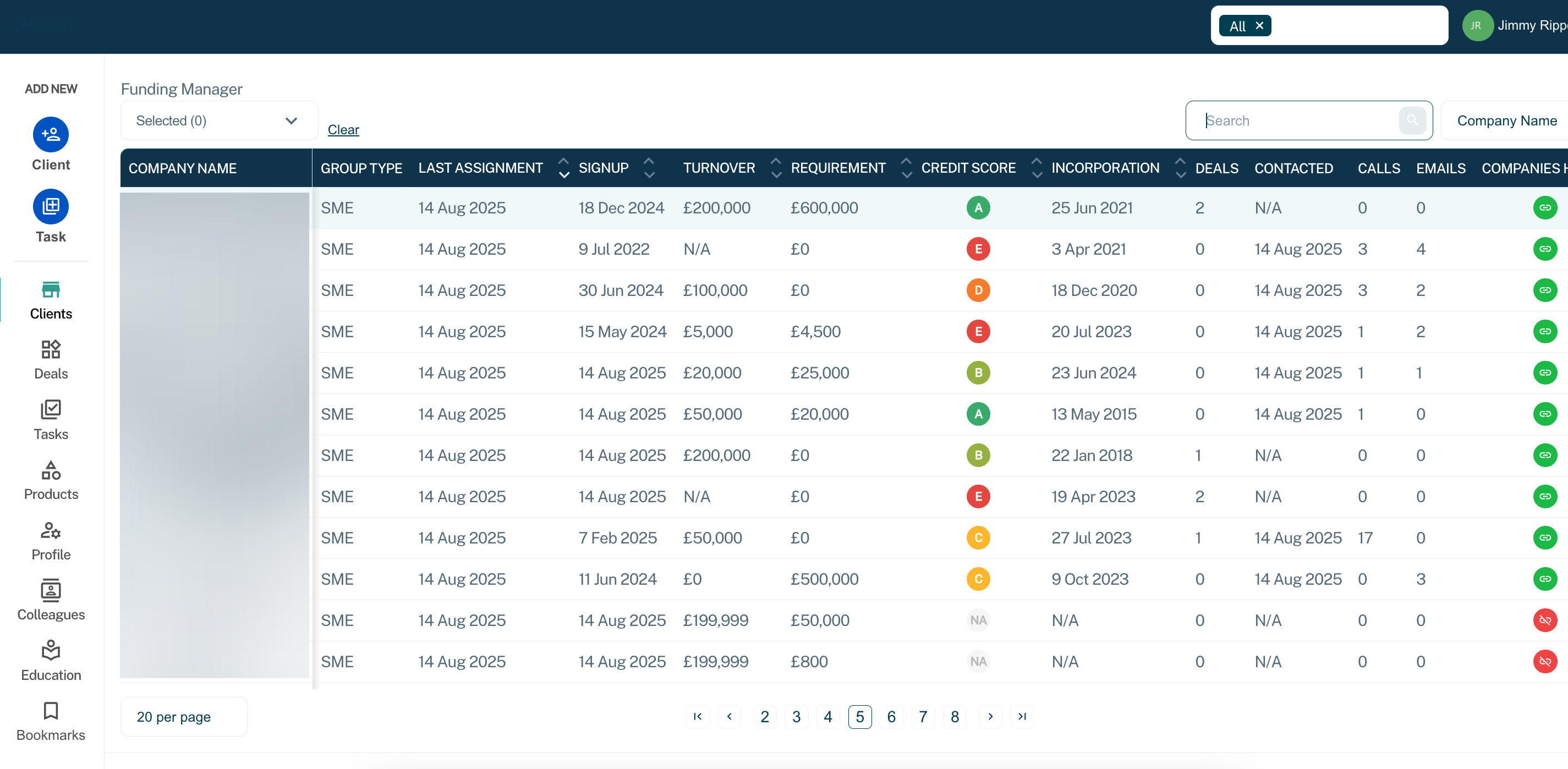The width and height of the screenshot is (1568, 769).
Task: Click the Add New Task icon
Action: click(x=51, y=207)
